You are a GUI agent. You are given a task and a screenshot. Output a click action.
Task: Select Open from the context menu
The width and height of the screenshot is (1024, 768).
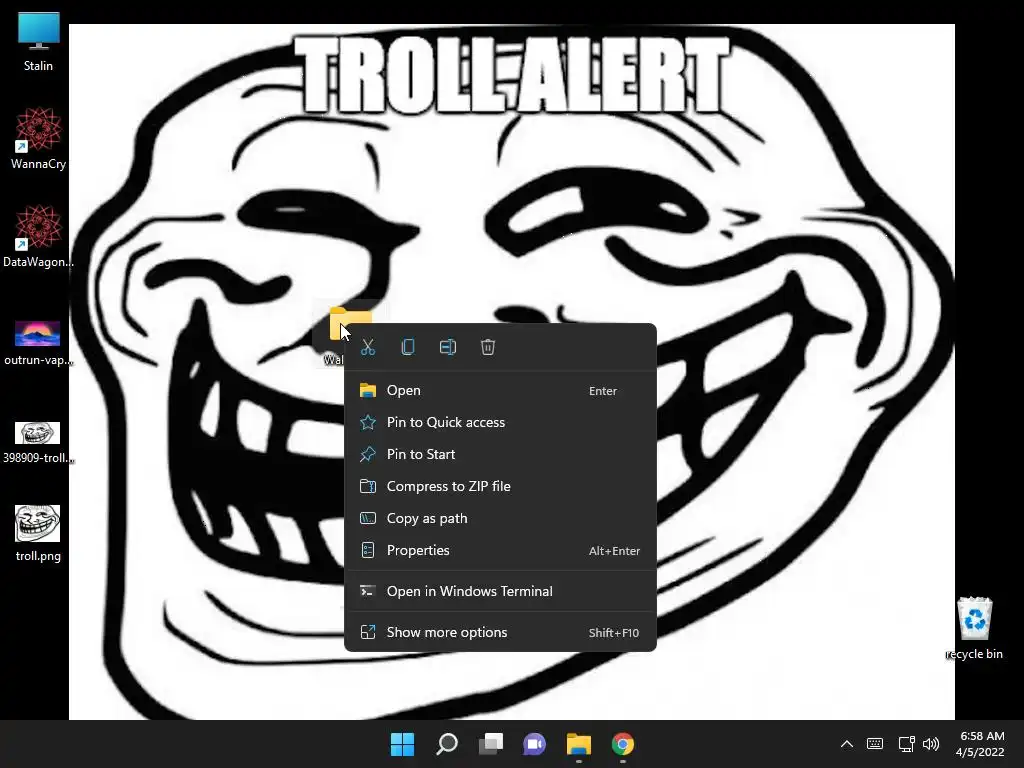[x=500, y=391]
